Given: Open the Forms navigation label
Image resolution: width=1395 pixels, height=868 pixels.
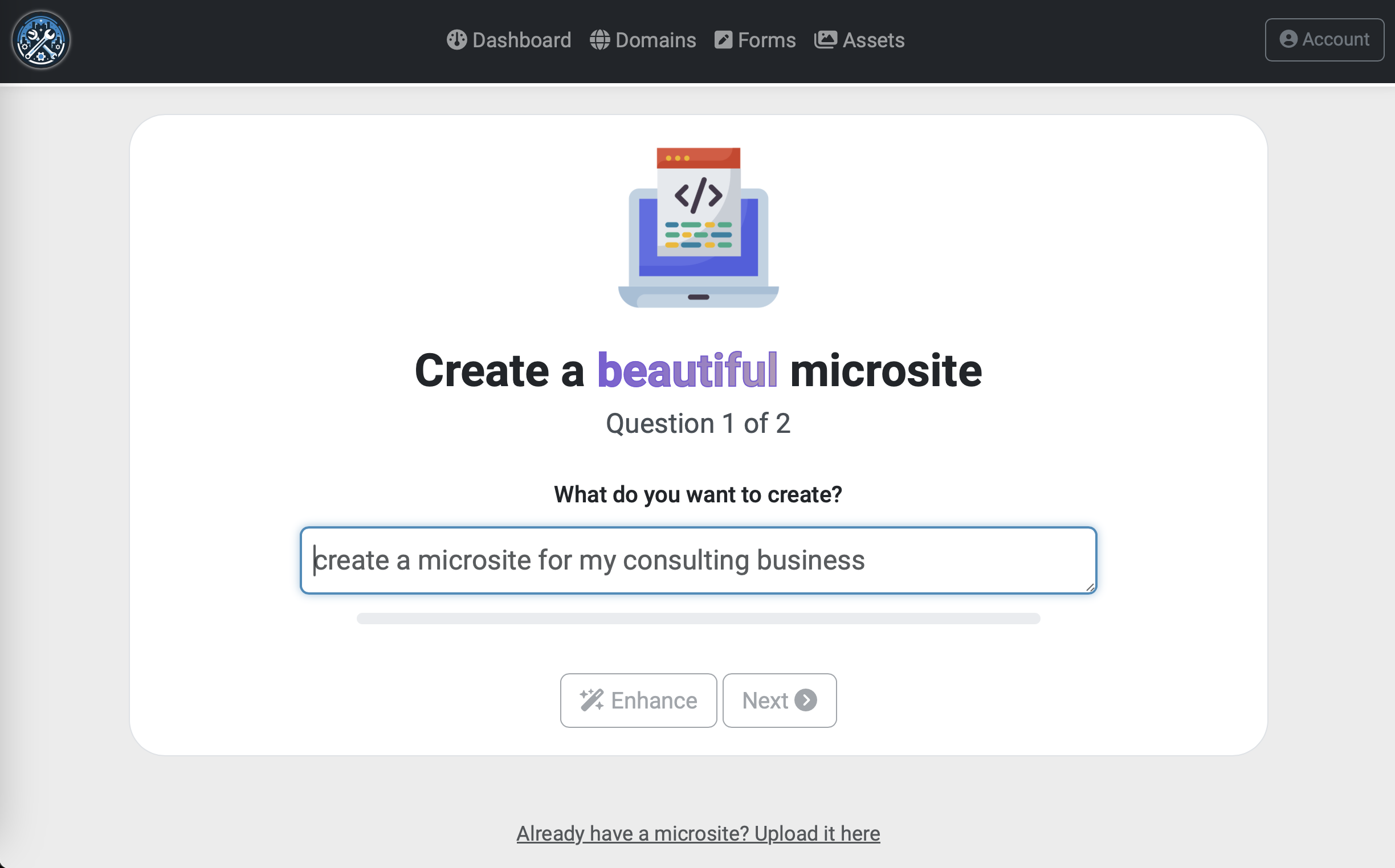Looking at the screenshot, I should click(766, 40).
